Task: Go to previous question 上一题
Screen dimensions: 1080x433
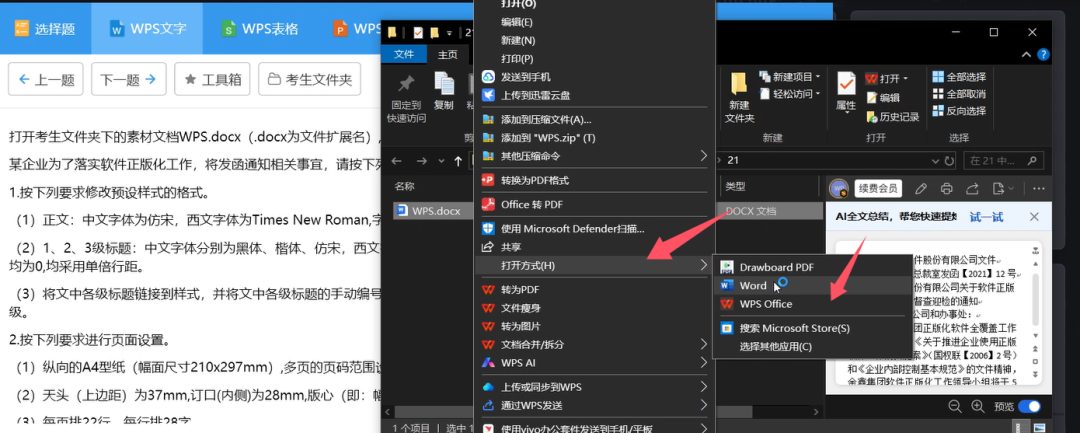Action: coord(45,80)
